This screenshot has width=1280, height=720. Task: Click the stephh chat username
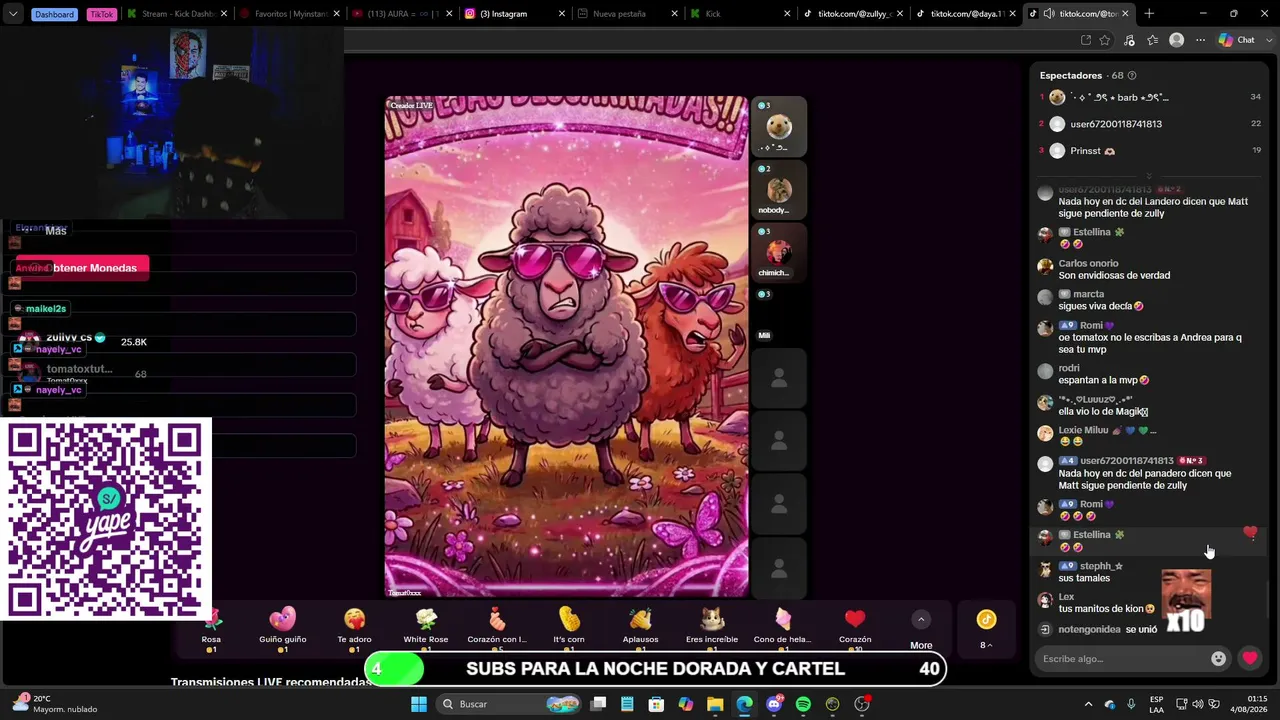(x=1101, y=566)
